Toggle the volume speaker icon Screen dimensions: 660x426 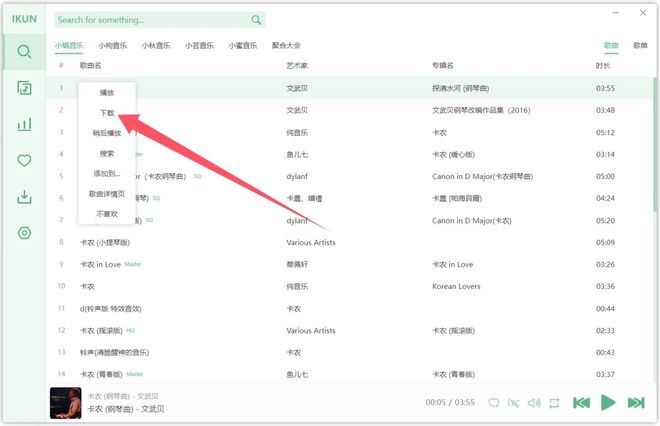pos(534,403)
